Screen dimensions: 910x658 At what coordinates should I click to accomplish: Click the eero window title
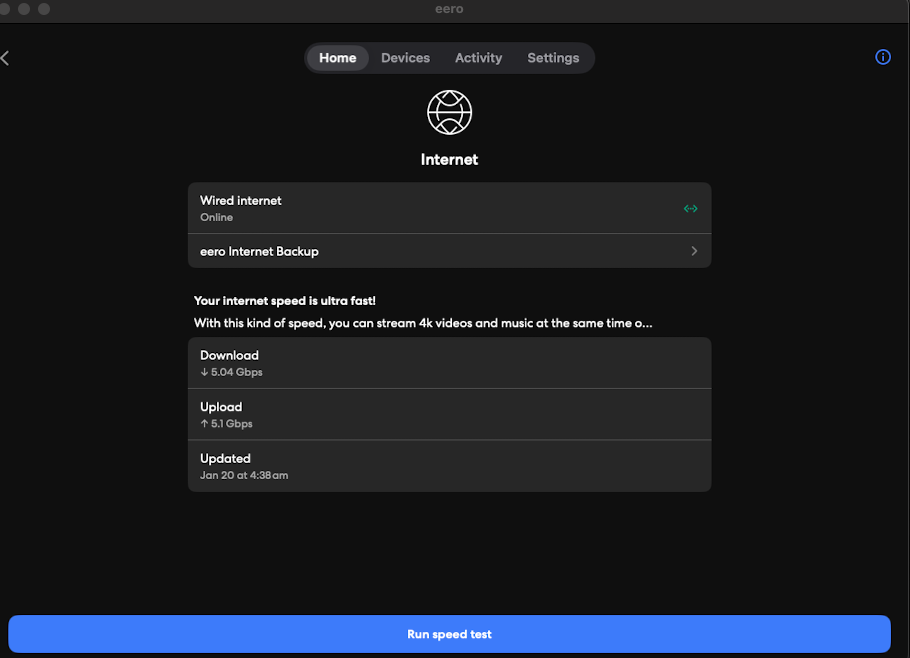(x=449, y=9)
